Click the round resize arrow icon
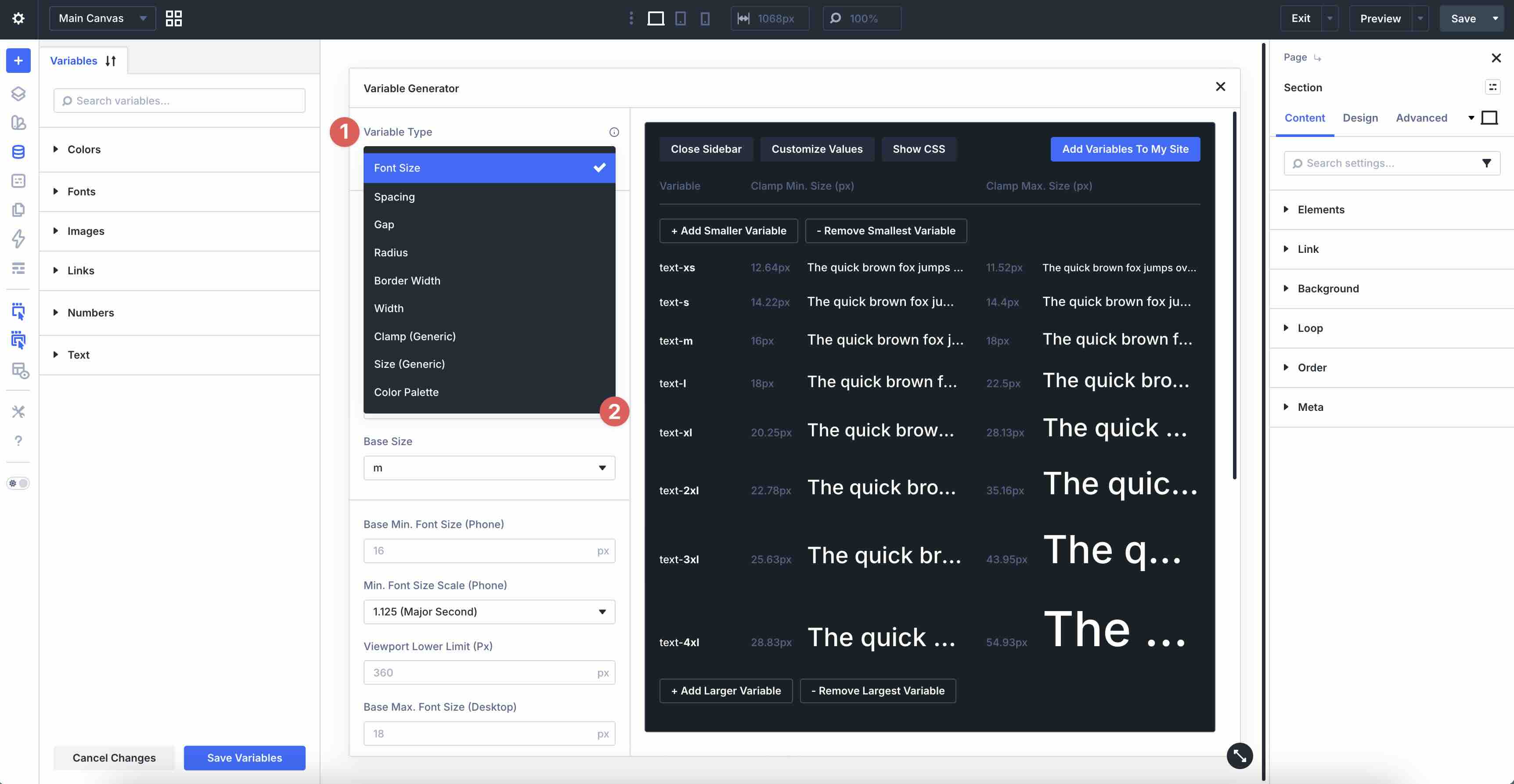1514x784 pixels. pyautogui.click(x=1240, y=755)
